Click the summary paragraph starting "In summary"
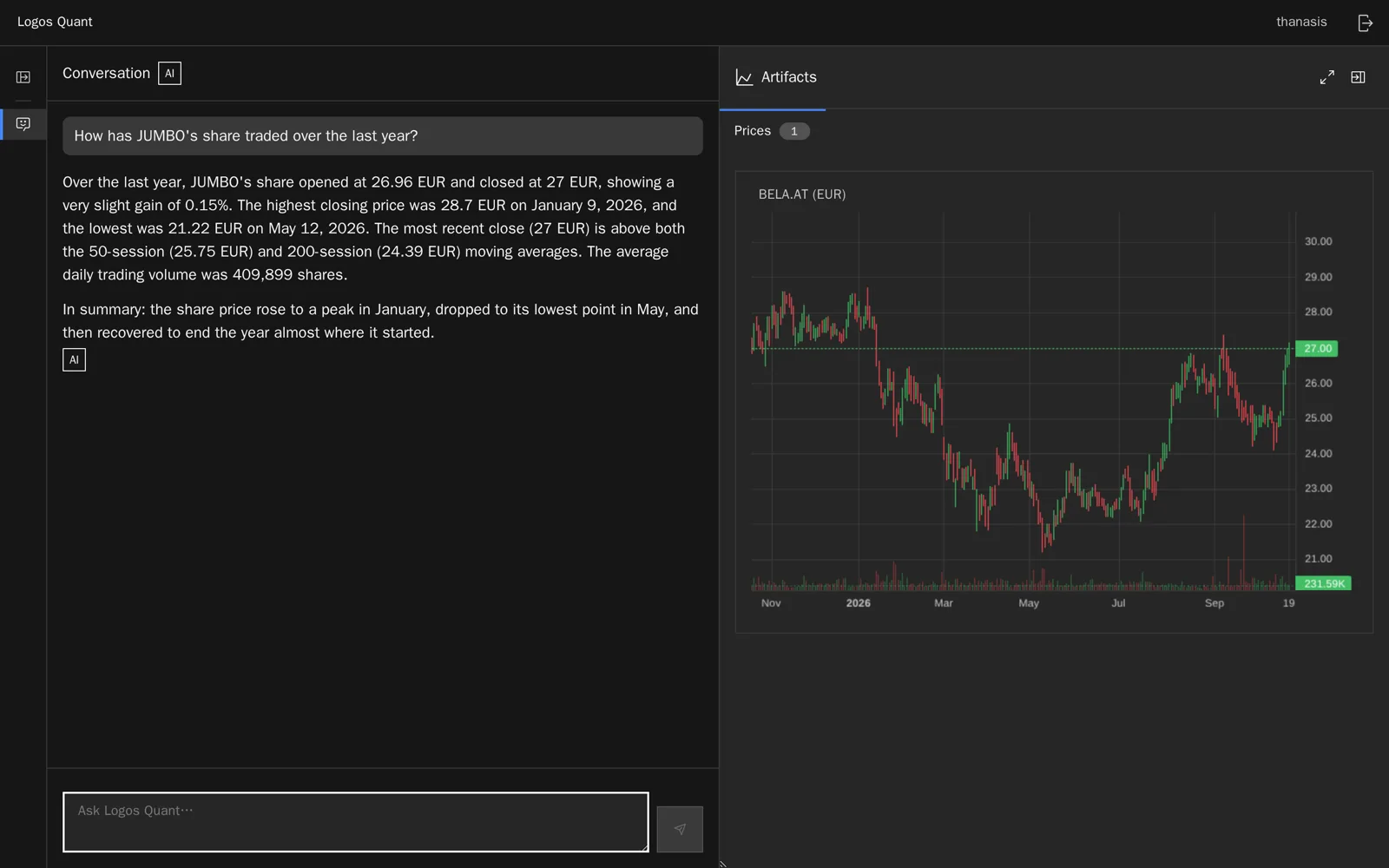This screenshot has width=1389, height=868. (x=381, y=321)
